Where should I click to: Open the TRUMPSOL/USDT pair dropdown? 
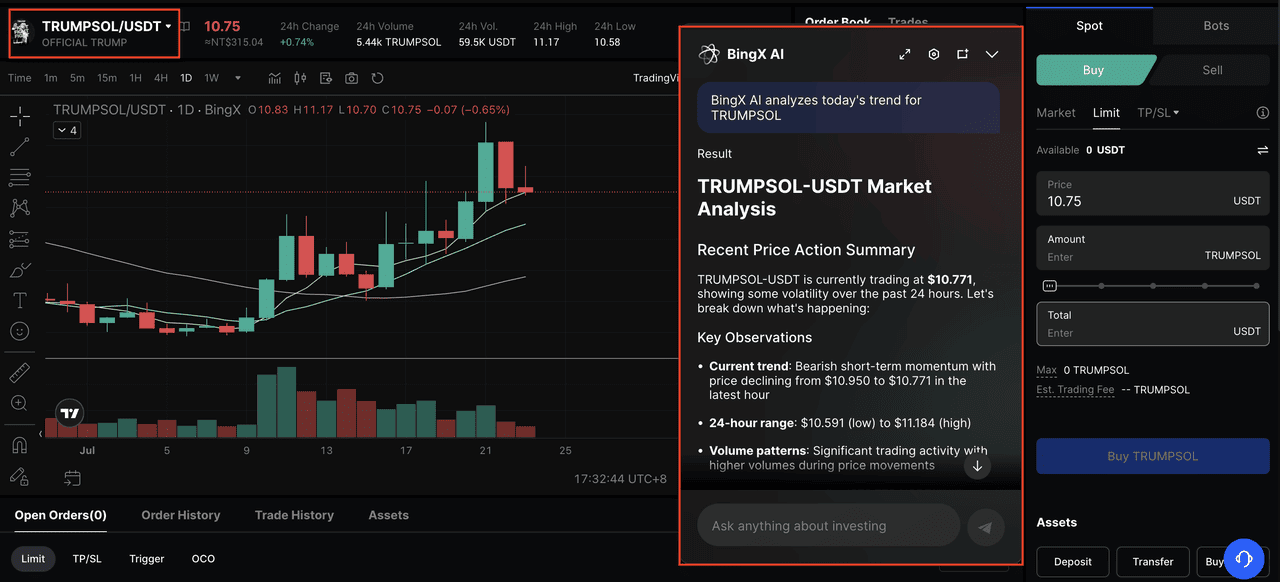click(169, 26)
